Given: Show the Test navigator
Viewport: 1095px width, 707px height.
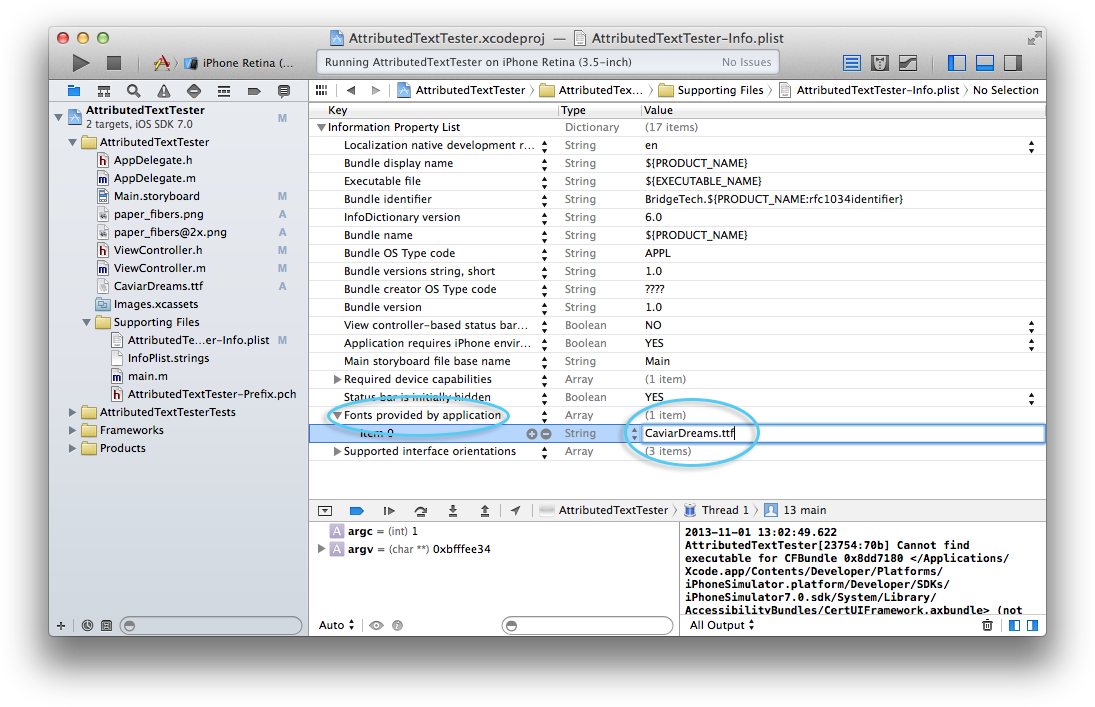Looking at the screenshot, I should coord(193,91).
